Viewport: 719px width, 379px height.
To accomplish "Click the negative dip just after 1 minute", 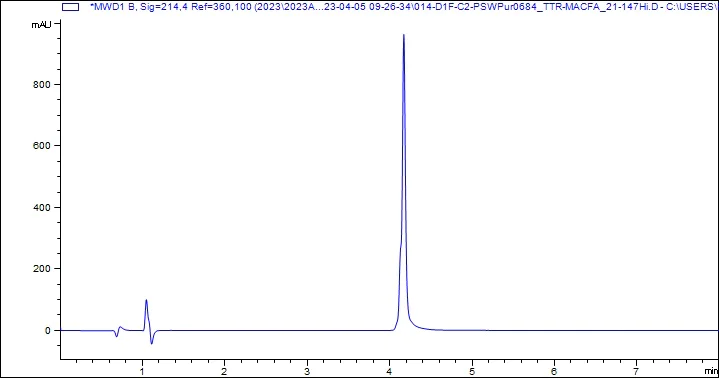I will [152, 343].
